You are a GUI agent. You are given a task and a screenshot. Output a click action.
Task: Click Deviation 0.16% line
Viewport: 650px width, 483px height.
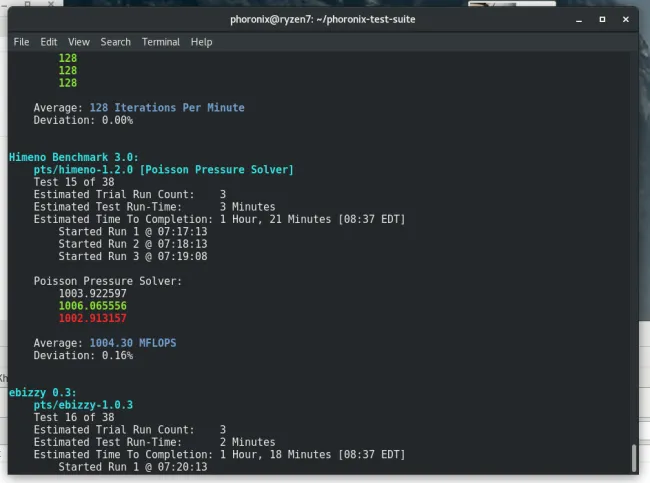pos(83,356)
